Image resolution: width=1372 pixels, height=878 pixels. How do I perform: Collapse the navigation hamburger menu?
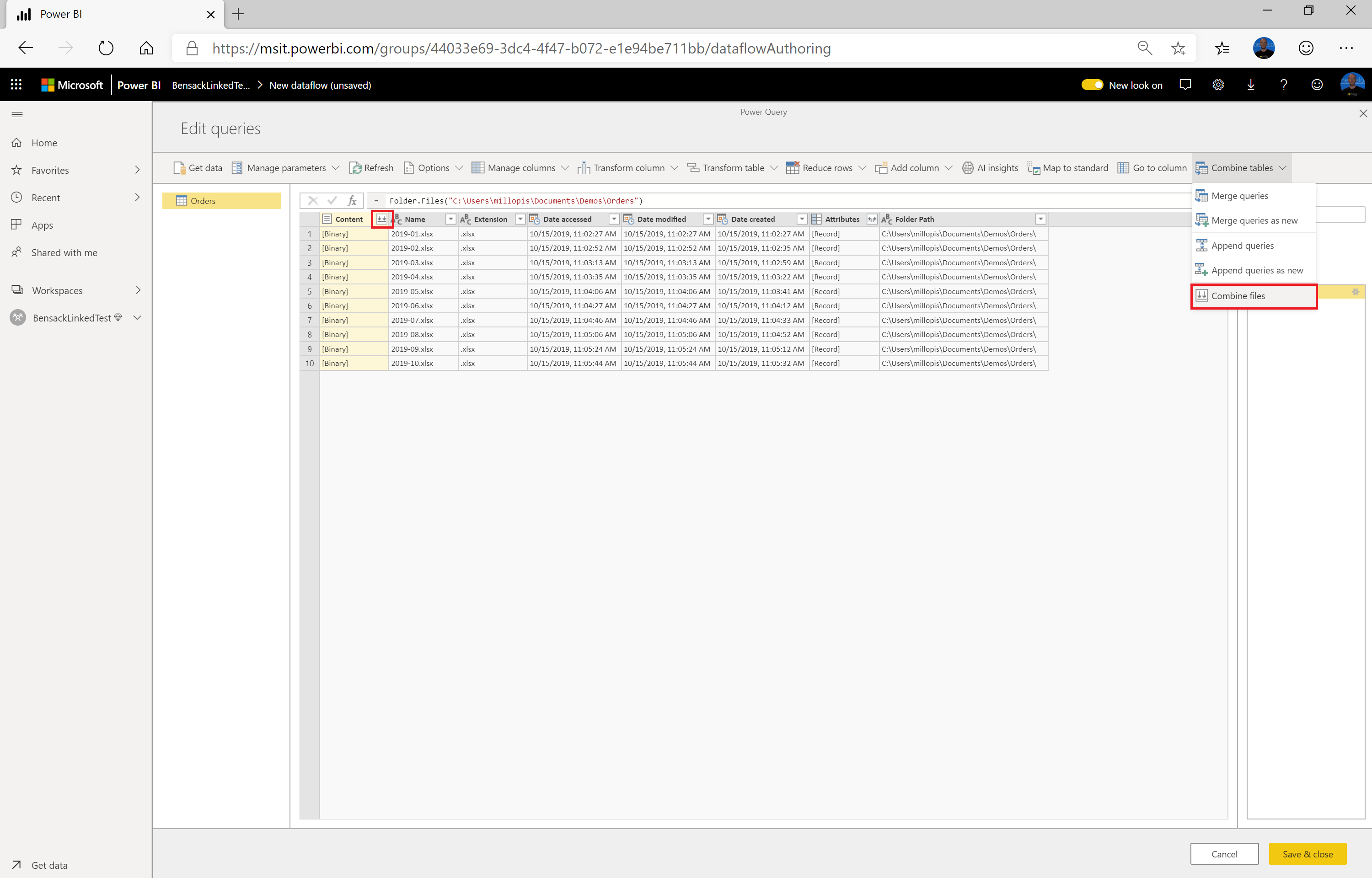click(17, 115)
